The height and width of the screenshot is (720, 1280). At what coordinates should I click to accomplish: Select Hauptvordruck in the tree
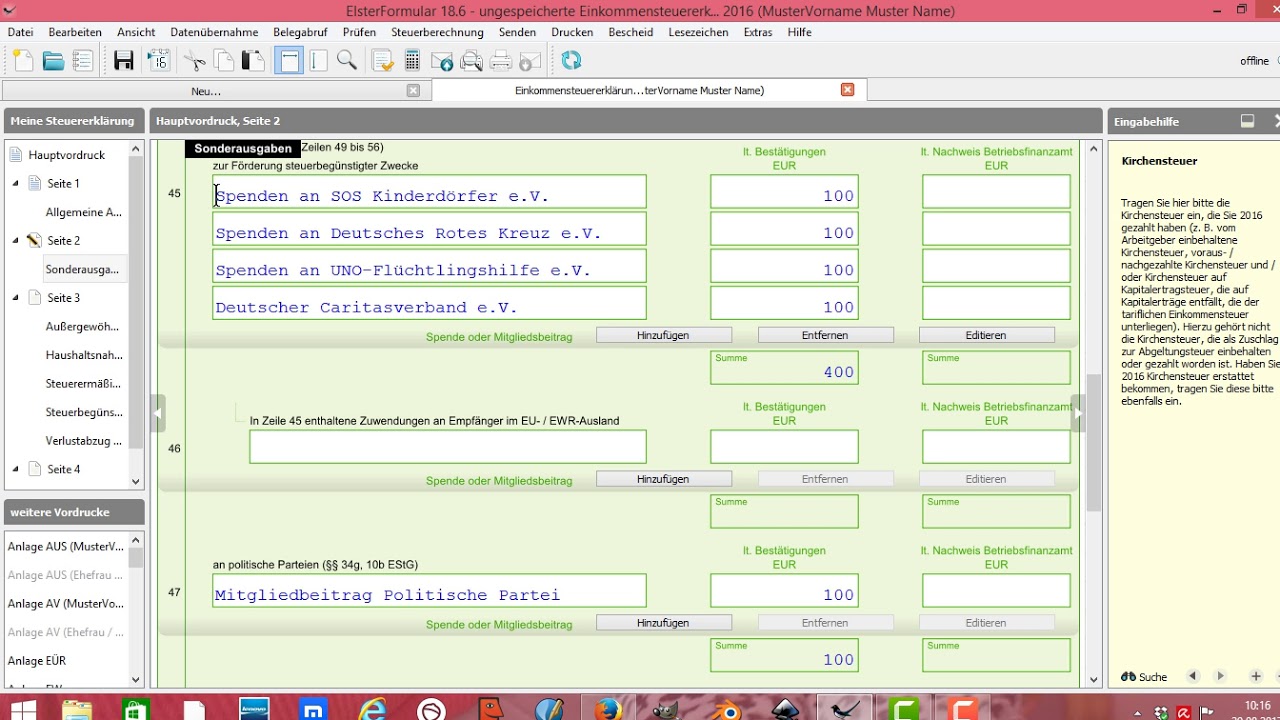pos(66,155)
